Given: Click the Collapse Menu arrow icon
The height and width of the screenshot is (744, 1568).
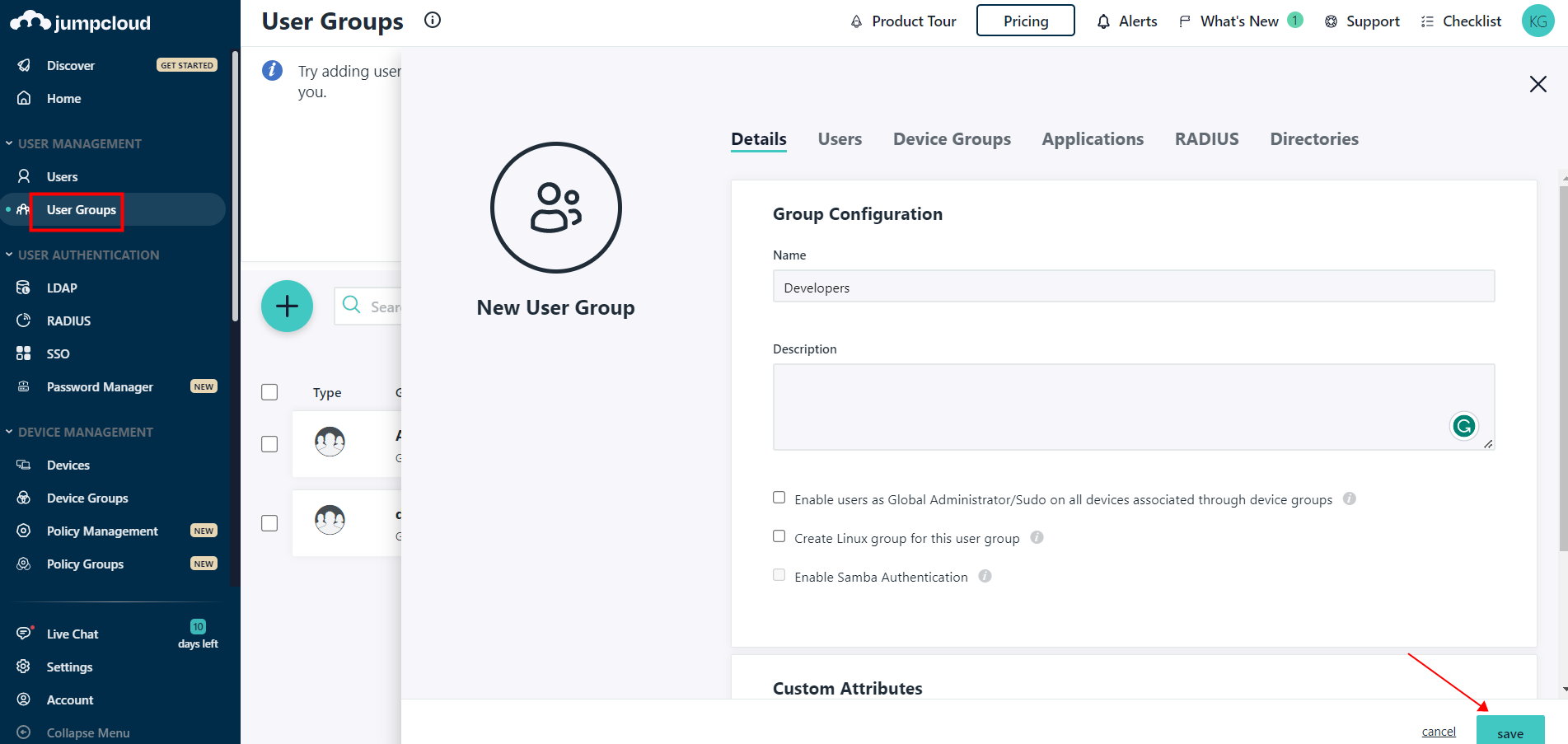Looking at the screenshot, I should click(x=24, y=732).
